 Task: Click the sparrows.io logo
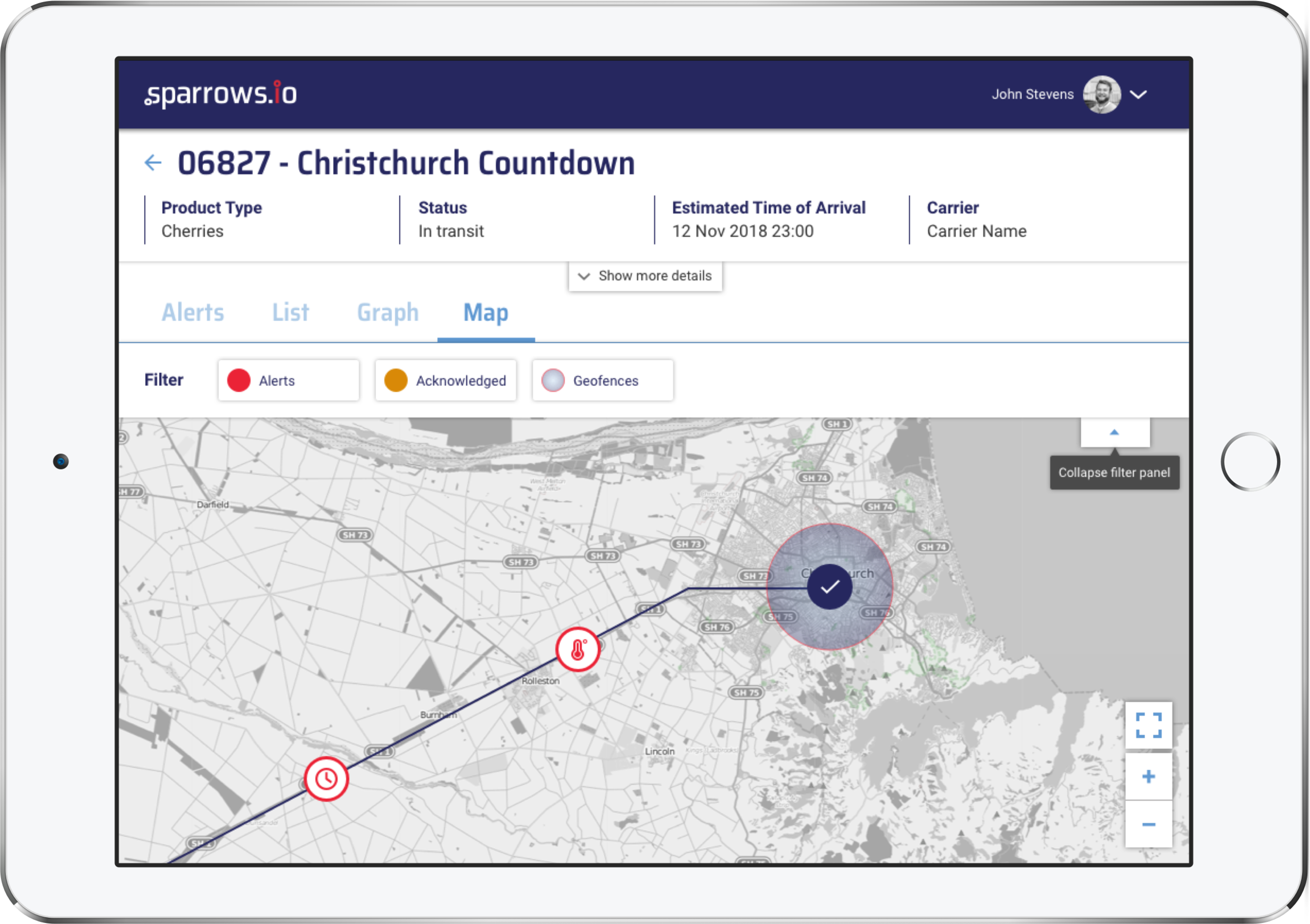coord(221,94)
